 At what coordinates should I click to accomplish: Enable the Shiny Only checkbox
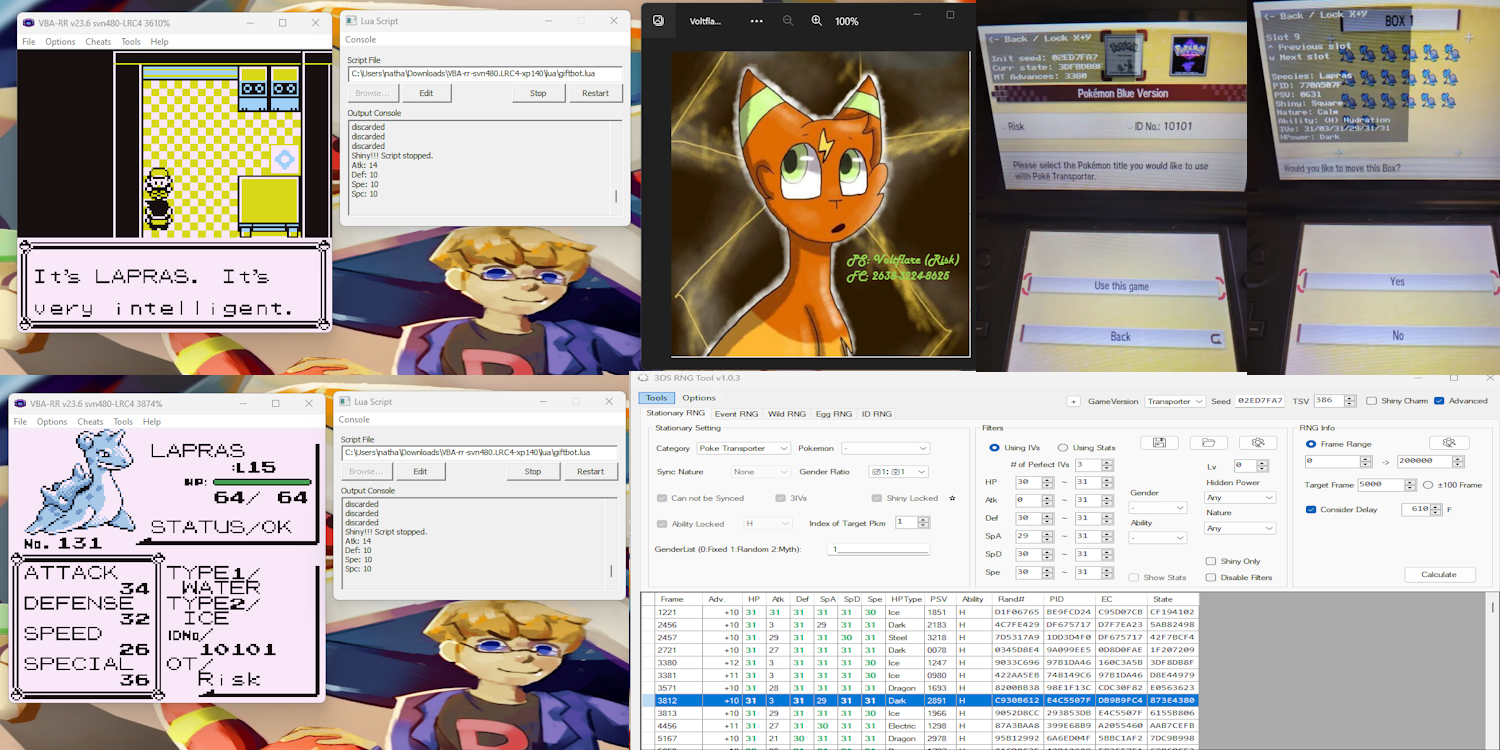[1211, 561]
